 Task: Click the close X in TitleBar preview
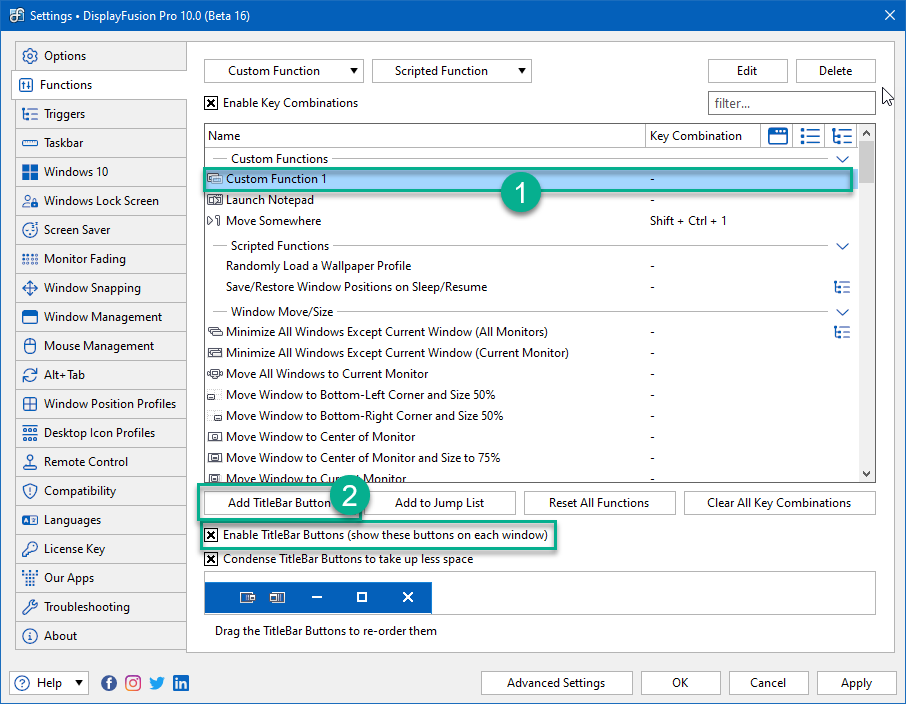[408, 597]
